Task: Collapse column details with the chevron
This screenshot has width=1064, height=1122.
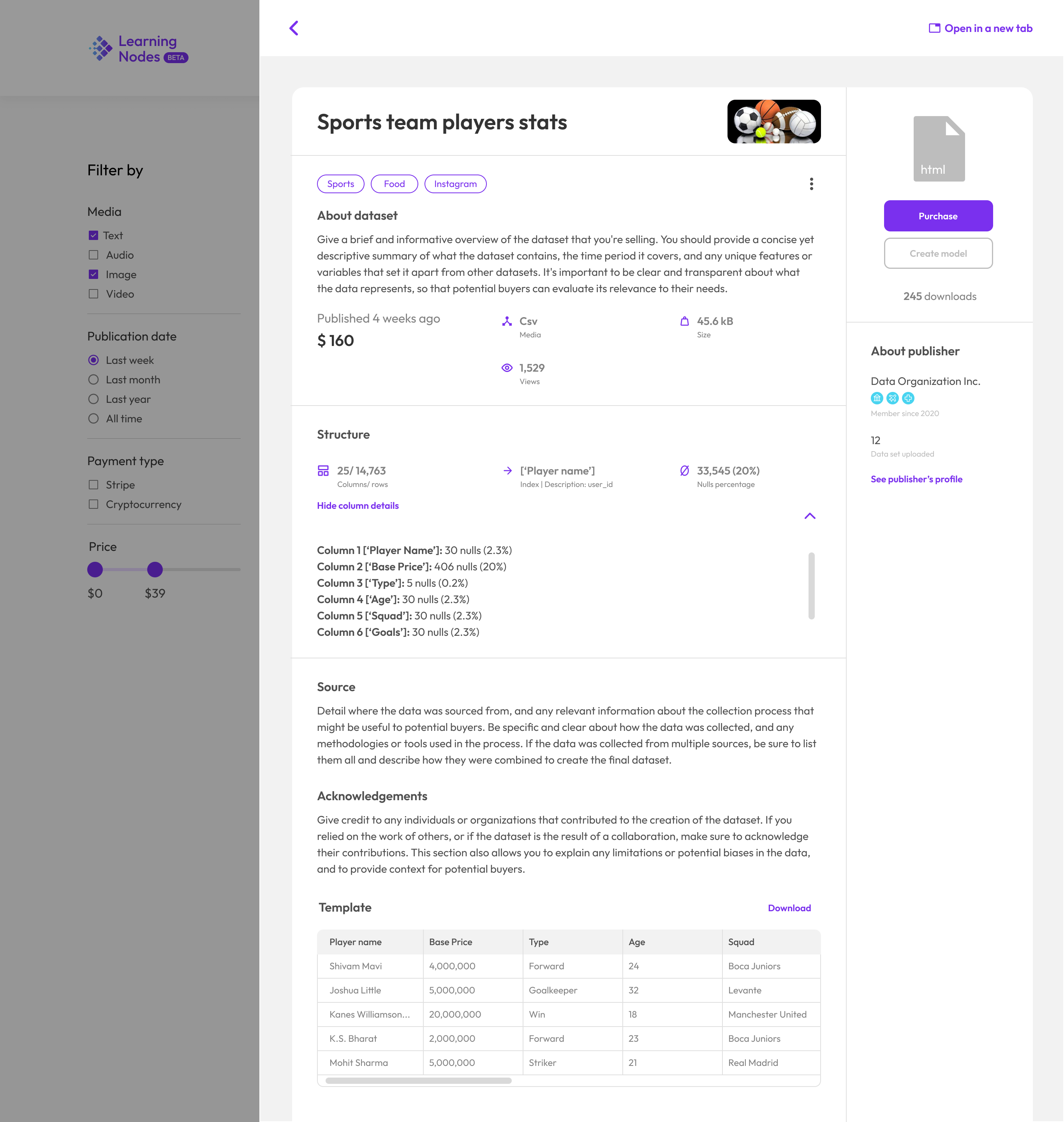Action: [809, 516]
